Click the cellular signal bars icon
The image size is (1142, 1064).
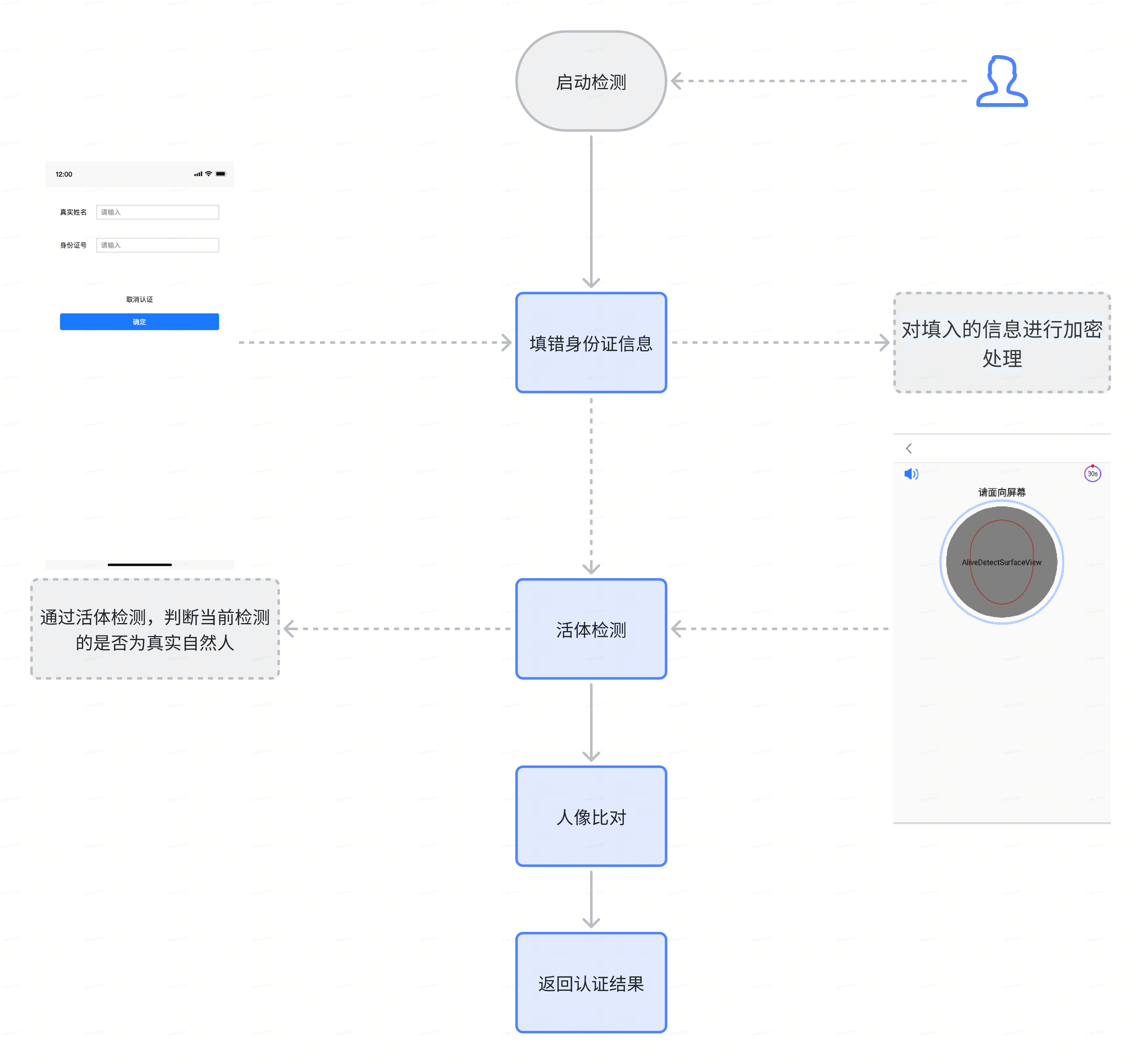198,174
